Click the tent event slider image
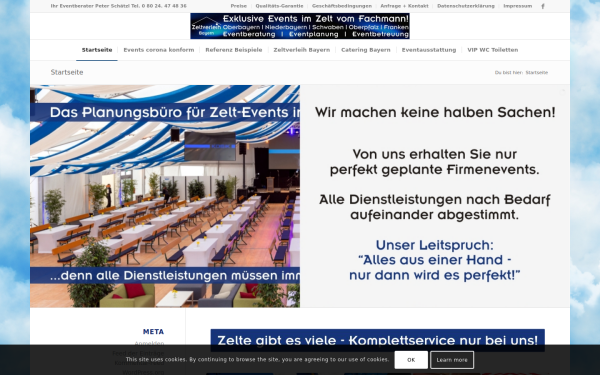The image size is (600, 375). pyautogui.click(x=165, y=196)
